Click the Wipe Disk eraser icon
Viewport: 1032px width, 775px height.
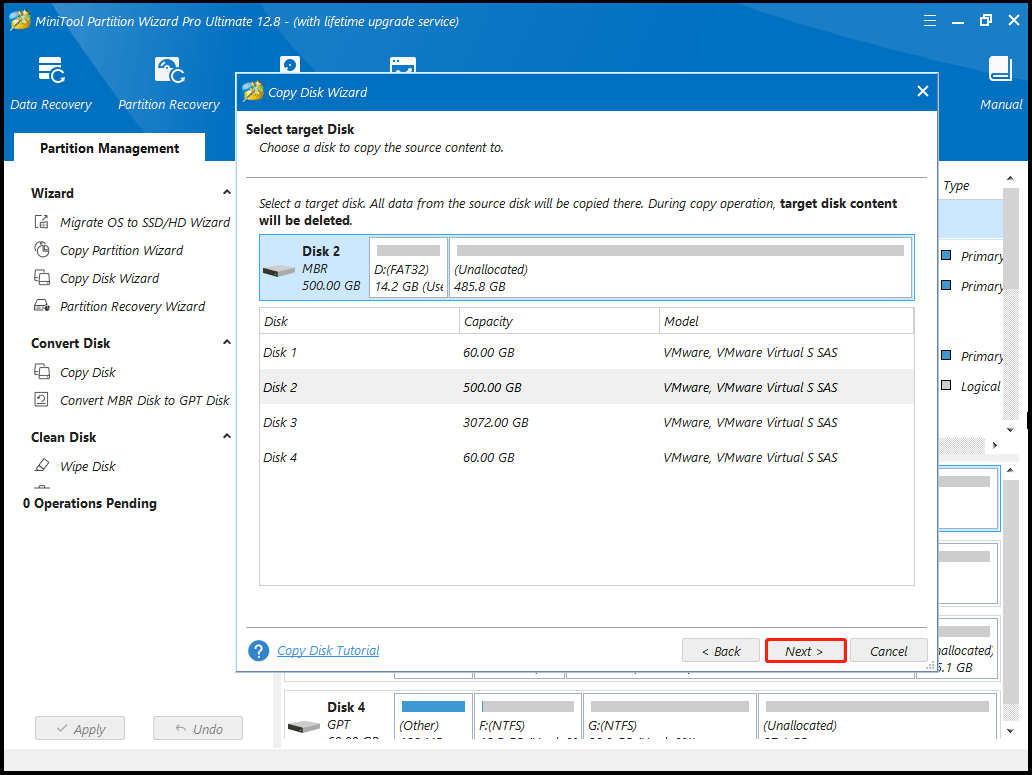point(41,465)
